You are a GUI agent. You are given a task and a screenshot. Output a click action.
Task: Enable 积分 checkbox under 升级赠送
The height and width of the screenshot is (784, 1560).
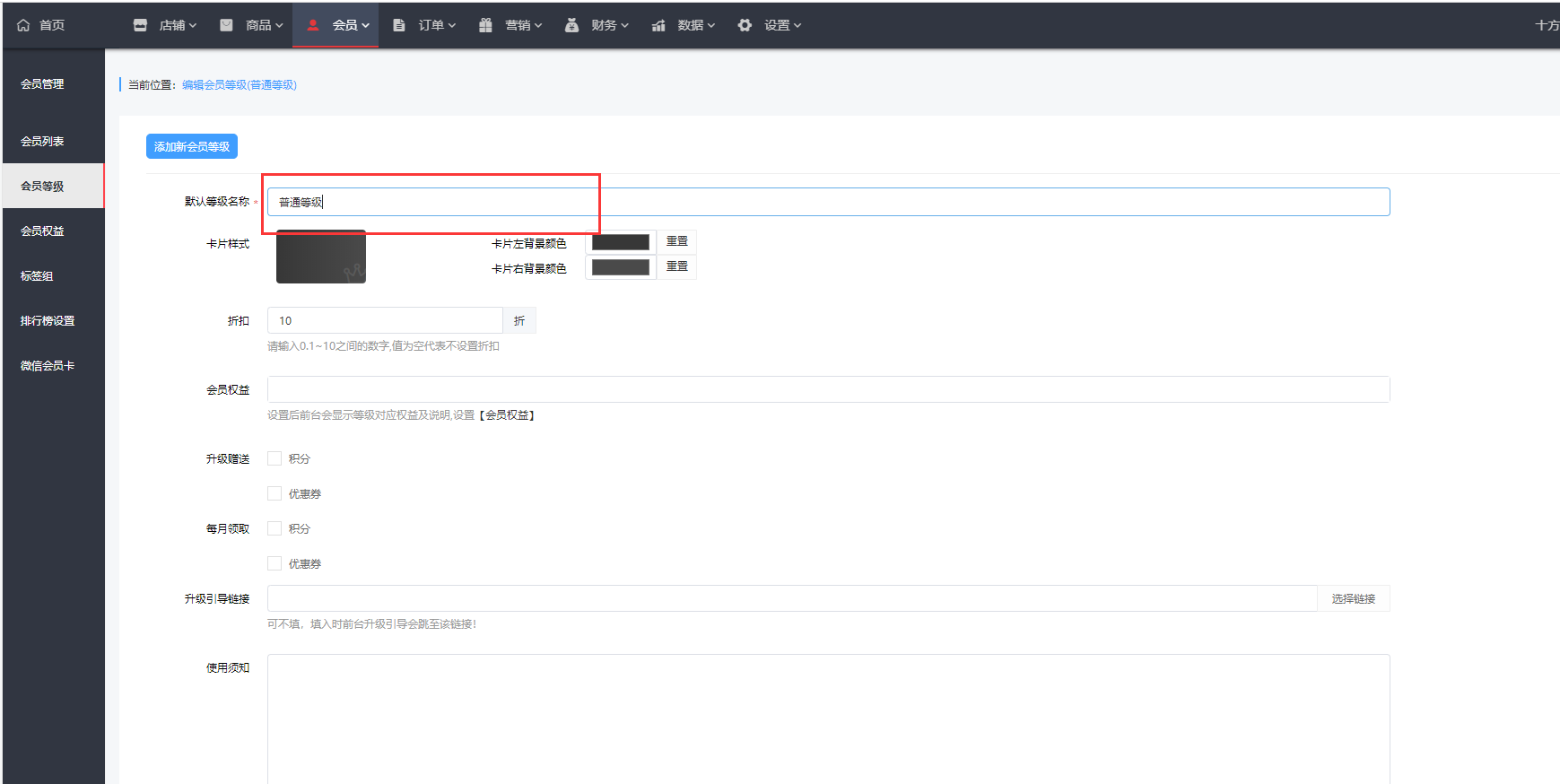point(275,458)
